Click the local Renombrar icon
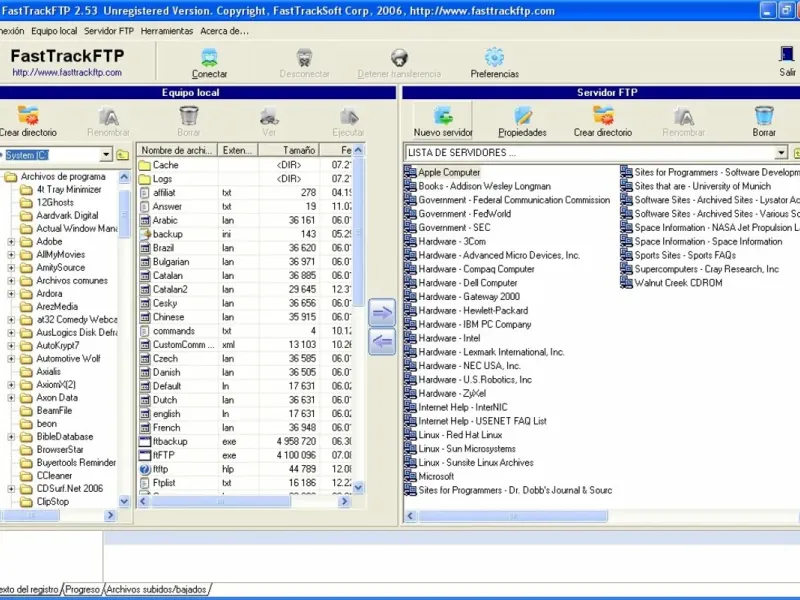 pyautogui.click(x=108, y=116)
